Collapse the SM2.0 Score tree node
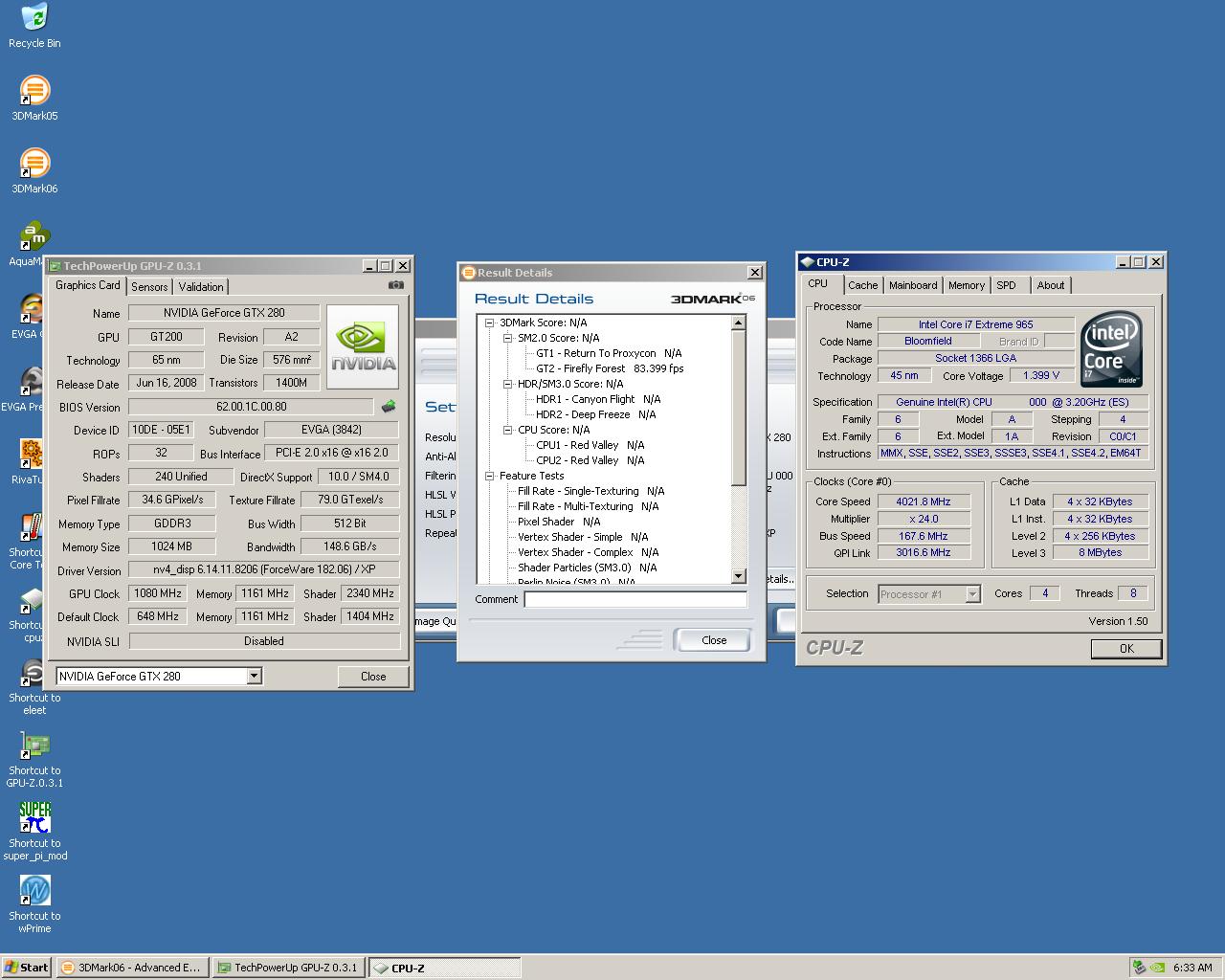 508,338
